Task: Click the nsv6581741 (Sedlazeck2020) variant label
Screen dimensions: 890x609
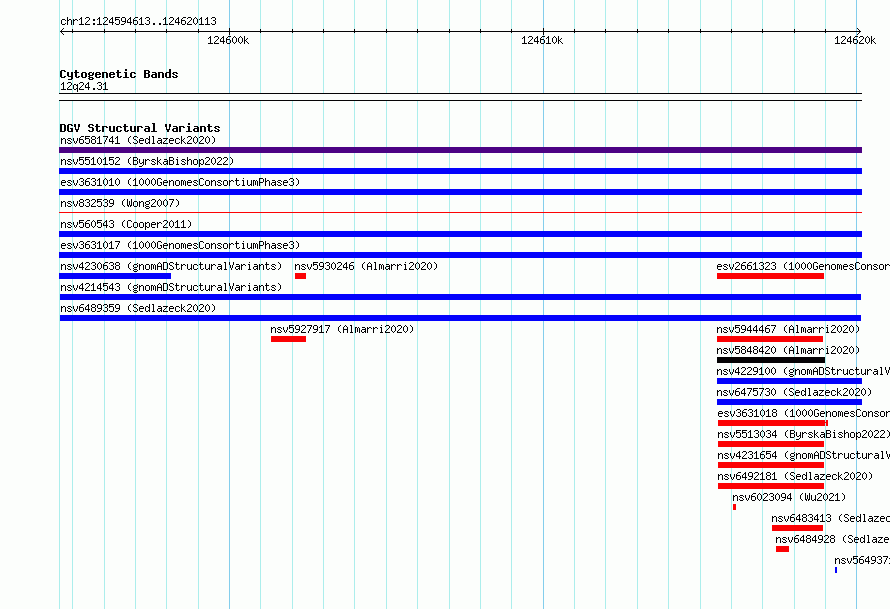Action: tap(138, 140)
